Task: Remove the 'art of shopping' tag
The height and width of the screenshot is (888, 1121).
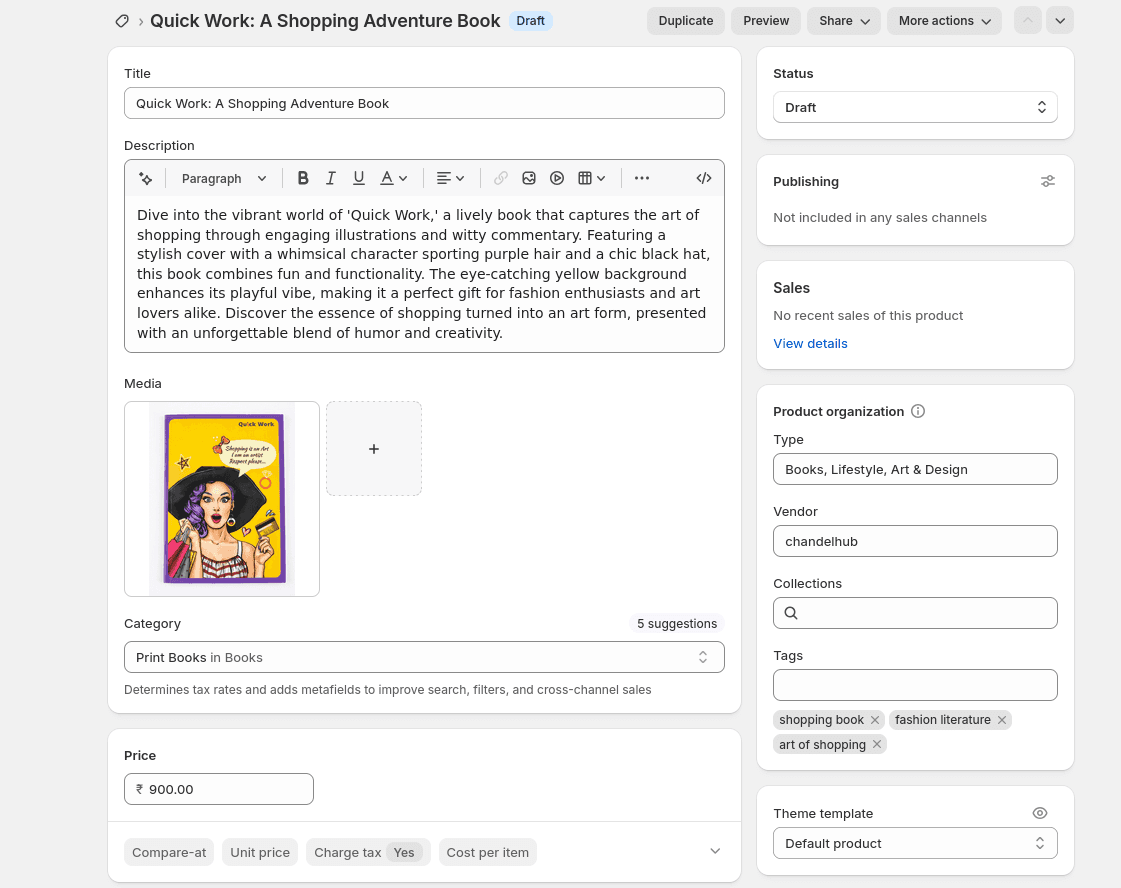Action: (x=876, y=745)
